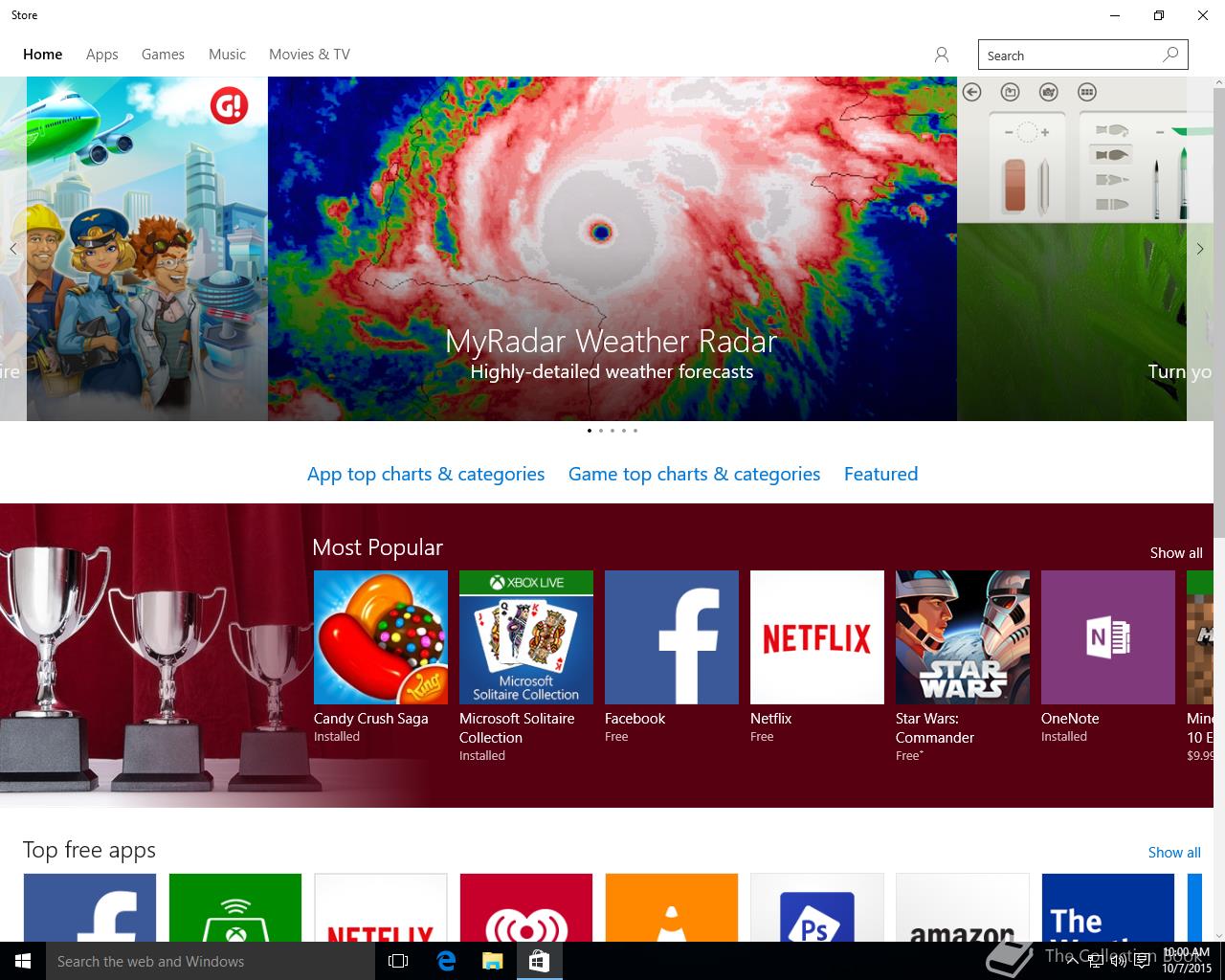Open the user account icon
1225x980 pixels.
point(942,55)
